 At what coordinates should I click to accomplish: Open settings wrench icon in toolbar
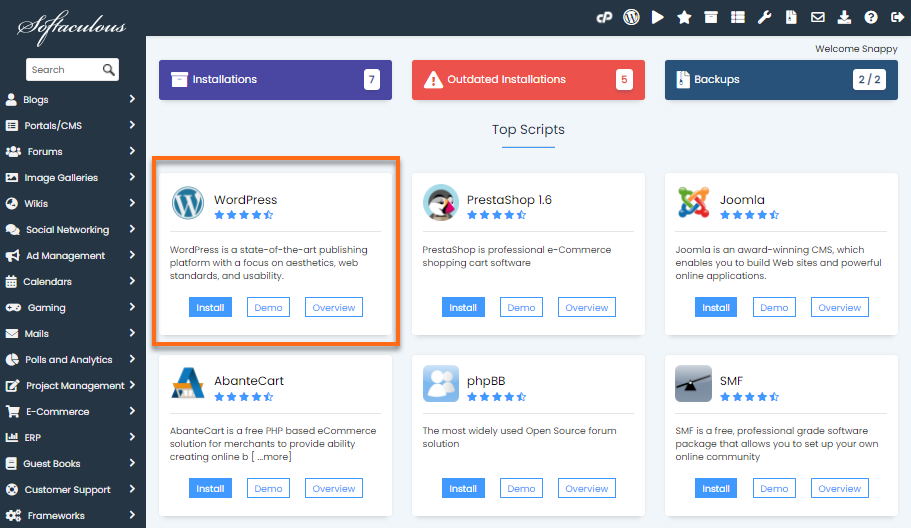765,17
